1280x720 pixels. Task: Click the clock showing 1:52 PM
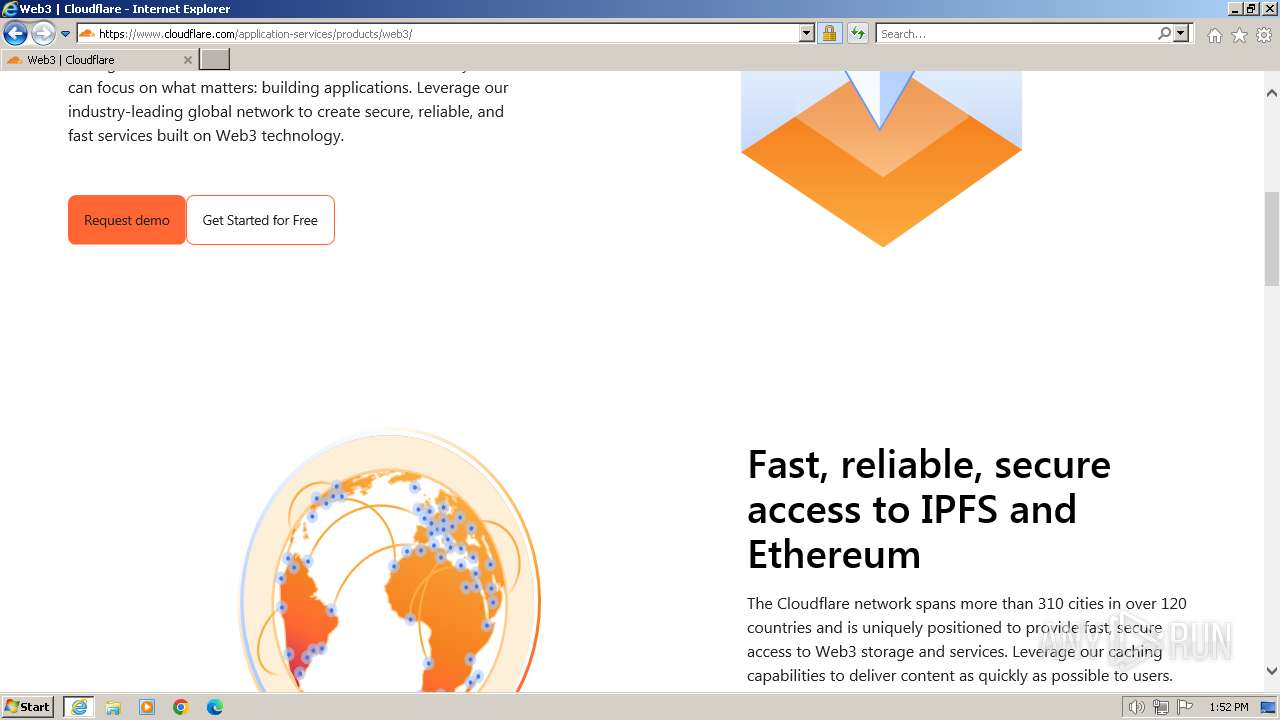click(x=1229, y=708)
